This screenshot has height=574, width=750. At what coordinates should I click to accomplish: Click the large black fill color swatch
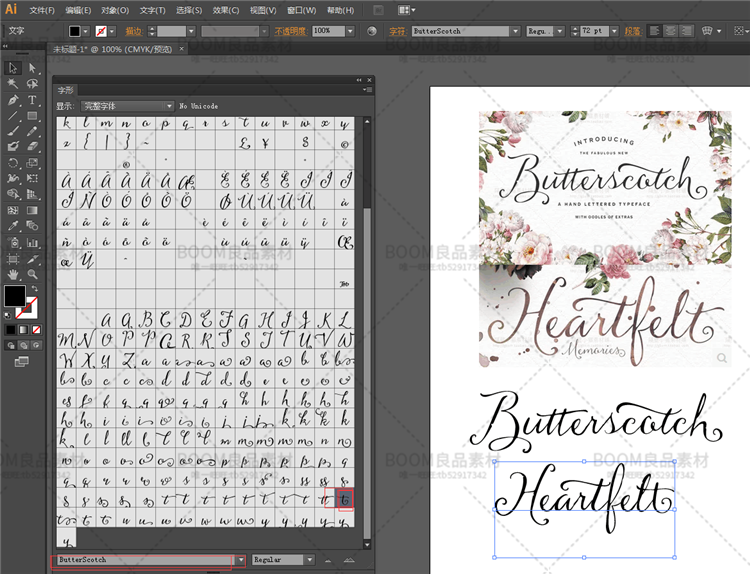pyautogui.click(x=15, y=296)
